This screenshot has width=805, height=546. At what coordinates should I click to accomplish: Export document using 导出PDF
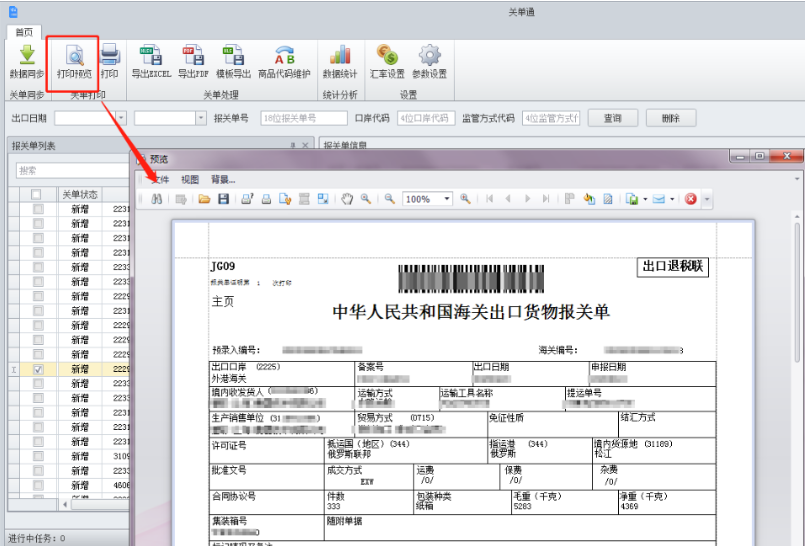point(193,61)
